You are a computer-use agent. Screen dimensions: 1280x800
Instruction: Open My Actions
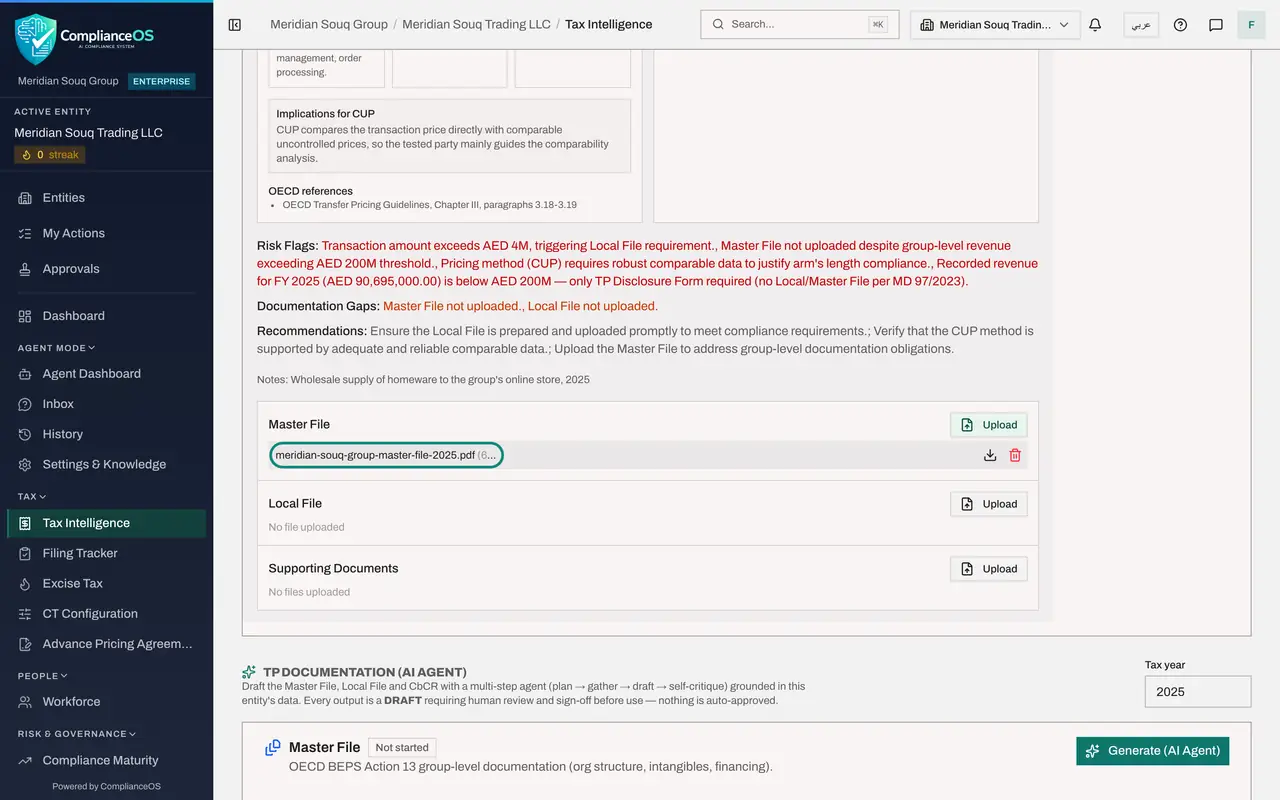pyautogui.click(x=106, y=233)
